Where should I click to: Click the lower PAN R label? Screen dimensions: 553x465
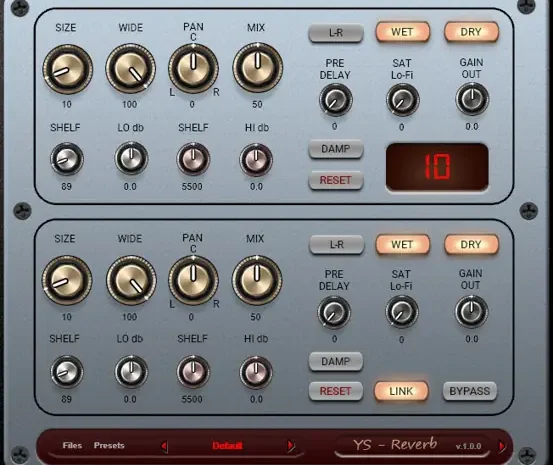216,304
